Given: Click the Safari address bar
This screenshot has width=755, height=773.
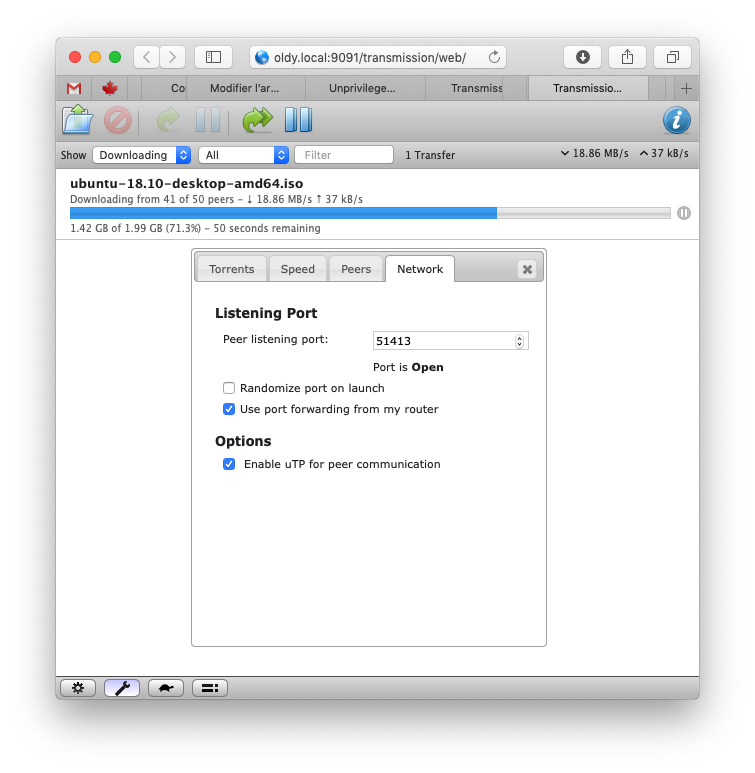Looking at the screenshot, I should pos(378,57).
